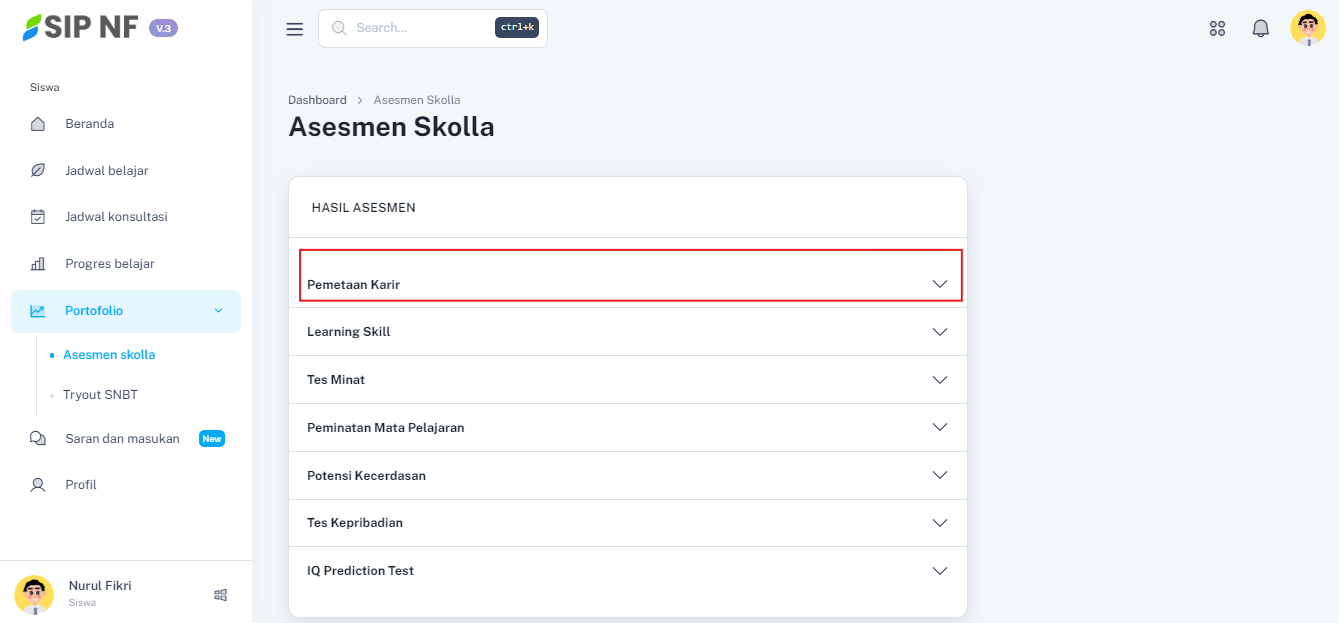This screenshot has width=1339, height=623.
Task: Click the hamburger menu icon
Action: point(294,29)
